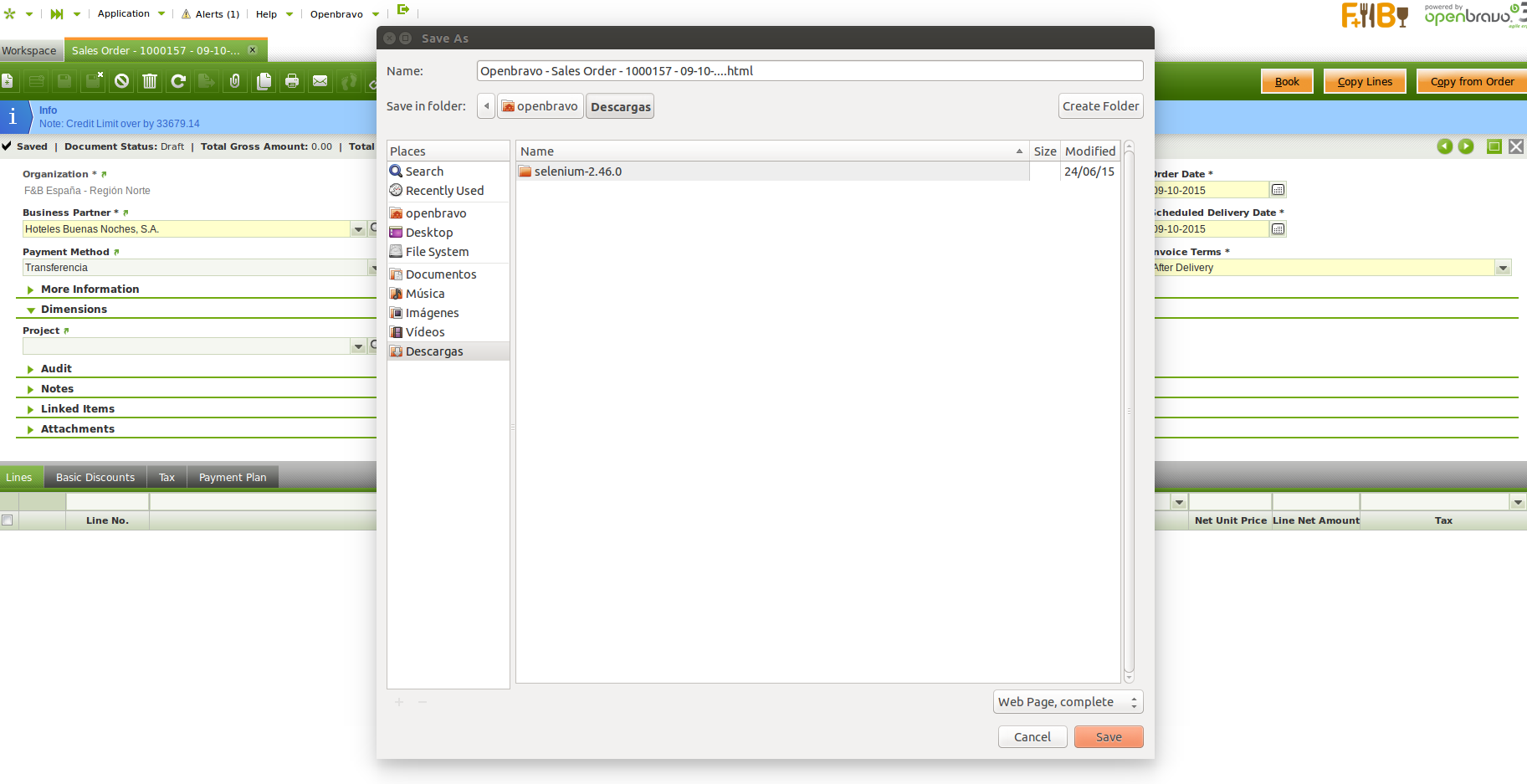Go to next record with right arrow
This screenshot has height=784, width=1527.
click(x=1466, y=146)
